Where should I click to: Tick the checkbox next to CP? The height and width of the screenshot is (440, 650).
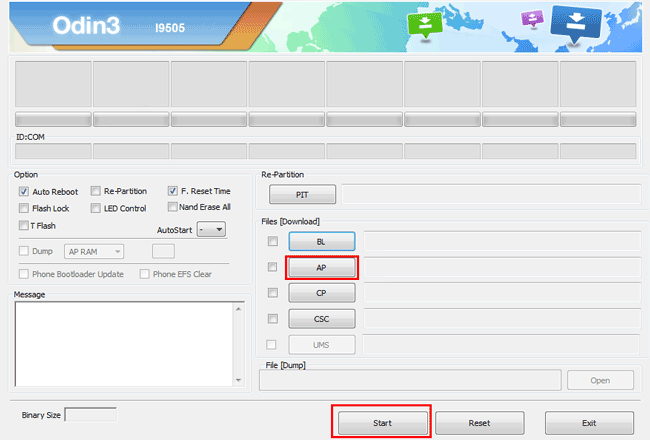[x=273, y=293]
